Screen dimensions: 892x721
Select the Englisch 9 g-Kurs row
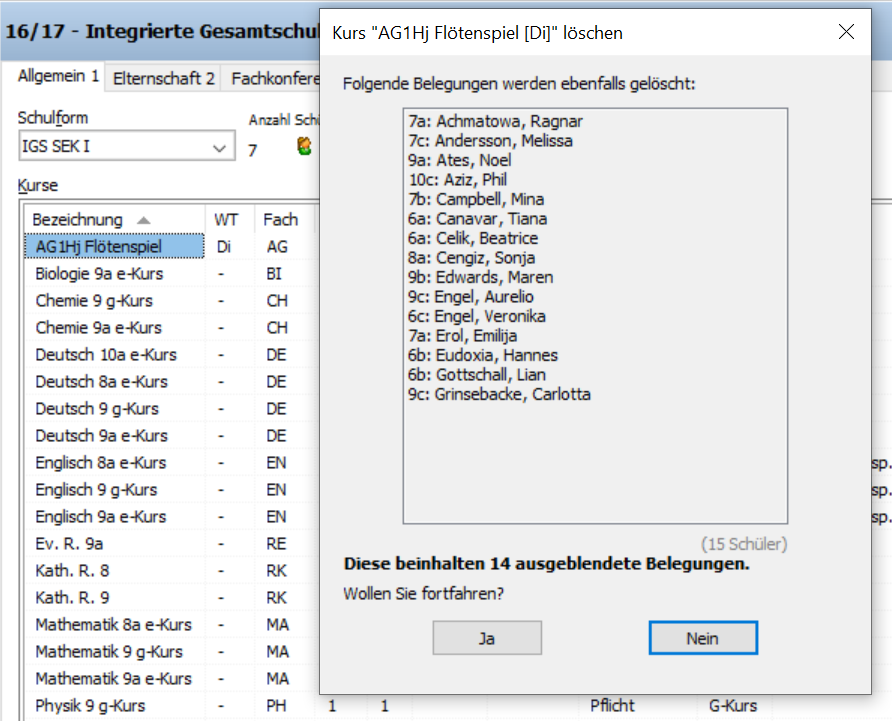pos(96,489)
